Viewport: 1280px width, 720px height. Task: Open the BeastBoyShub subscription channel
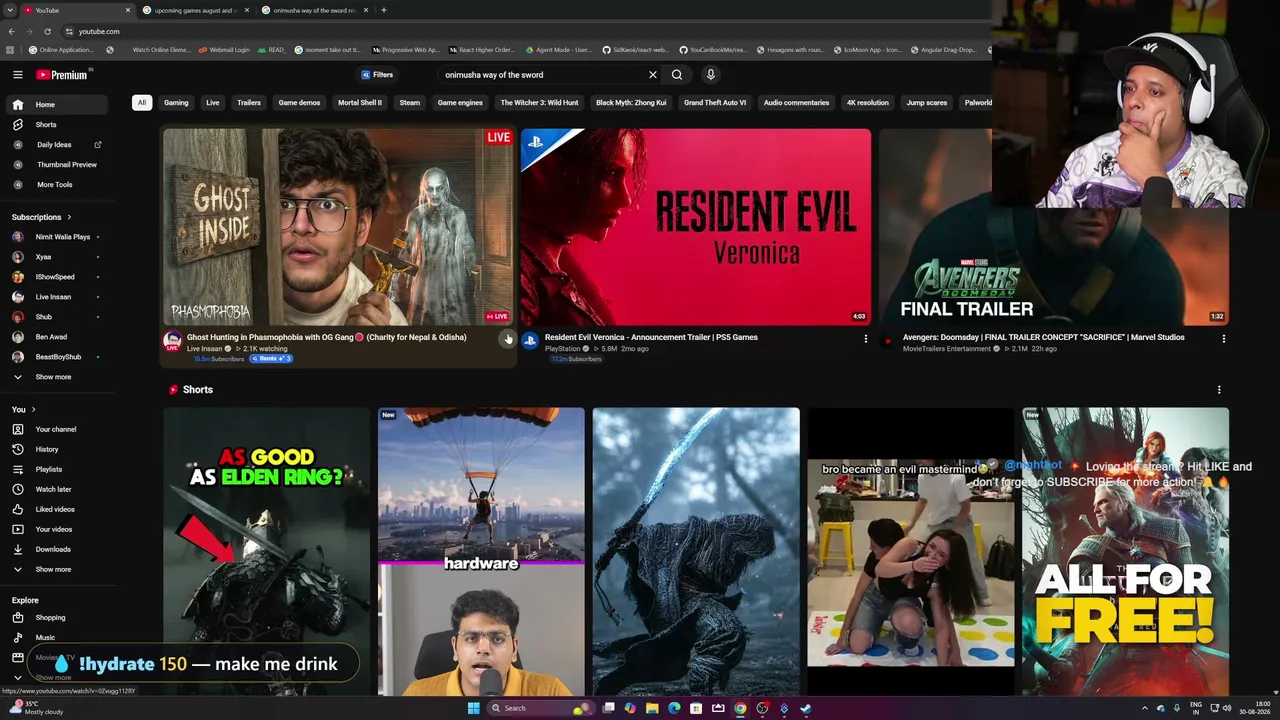click(x=59, y=357)
